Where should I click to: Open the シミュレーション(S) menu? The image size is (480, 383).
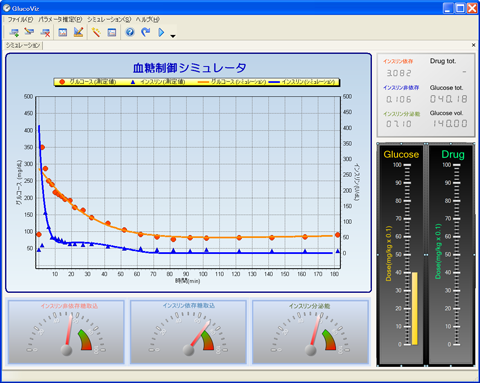click(x=109, y=19)
